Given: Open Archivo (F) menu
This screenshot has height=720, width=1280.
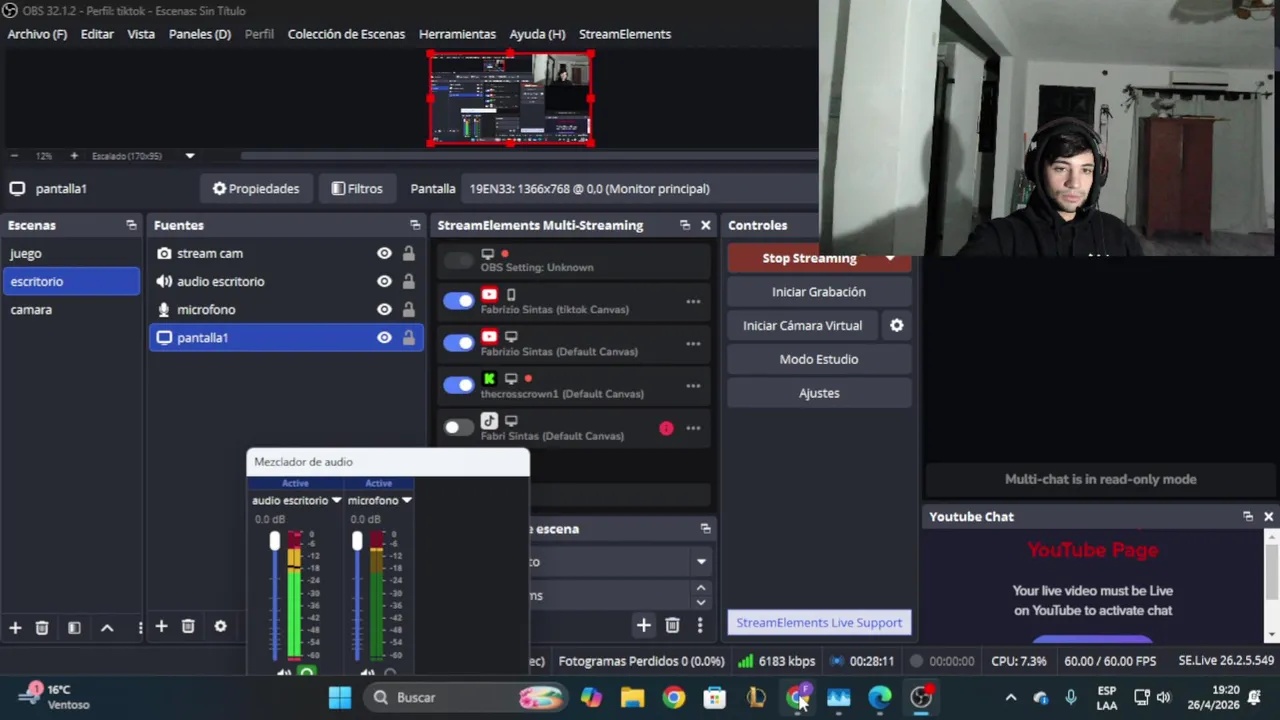Looking at the screenshot, I should pos(37,34).
